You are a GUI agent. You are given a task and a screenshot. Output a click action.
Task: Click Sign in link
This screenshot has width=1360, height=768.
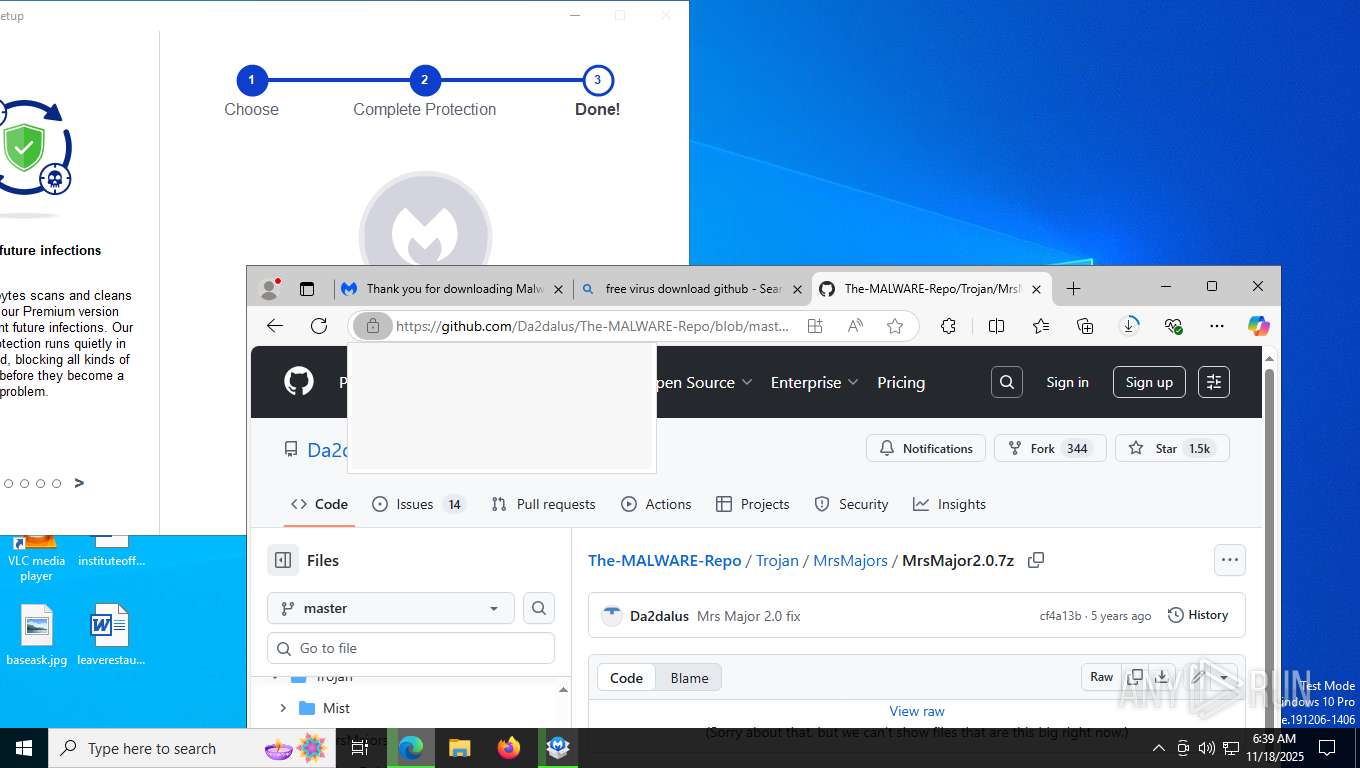click(x=1067, y=382)
